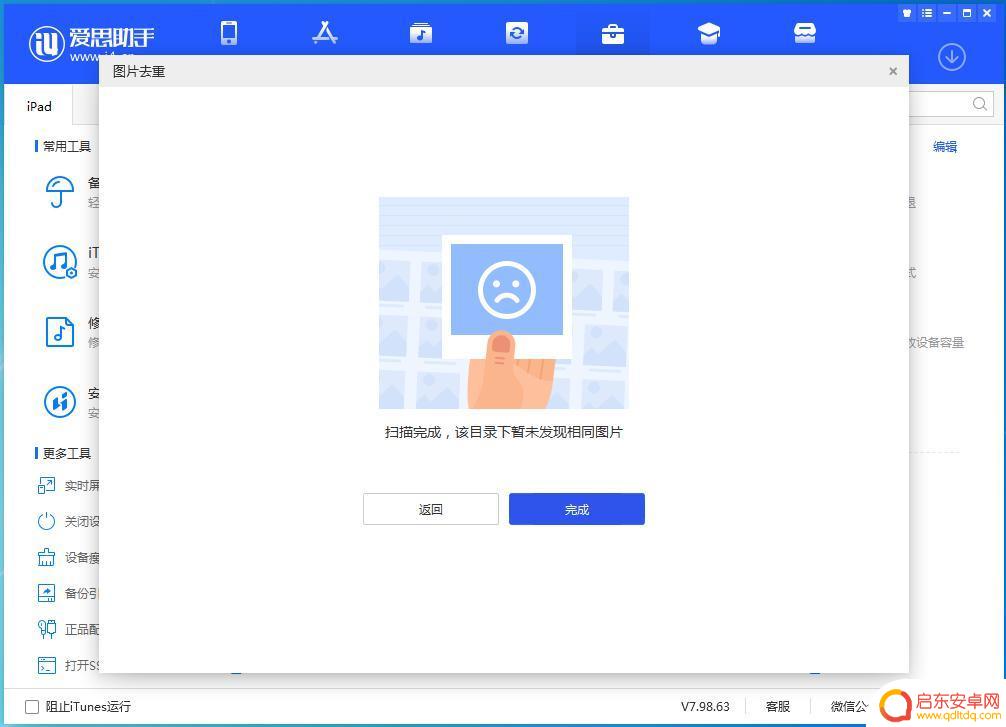Viewport: 1006px width, 727px height.
Task: Open the tutorials graduation cap icon
Action: coord(708,33)
